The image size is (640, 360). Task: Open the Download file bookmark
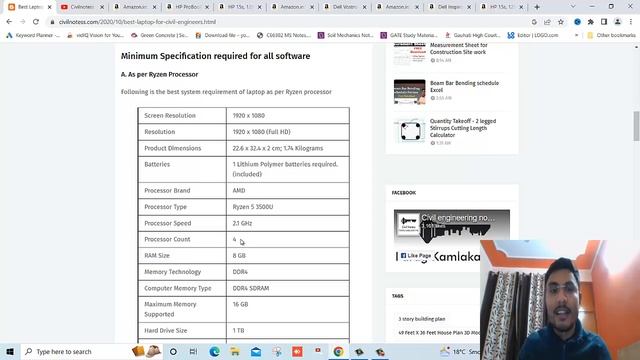tap(222, 36)
